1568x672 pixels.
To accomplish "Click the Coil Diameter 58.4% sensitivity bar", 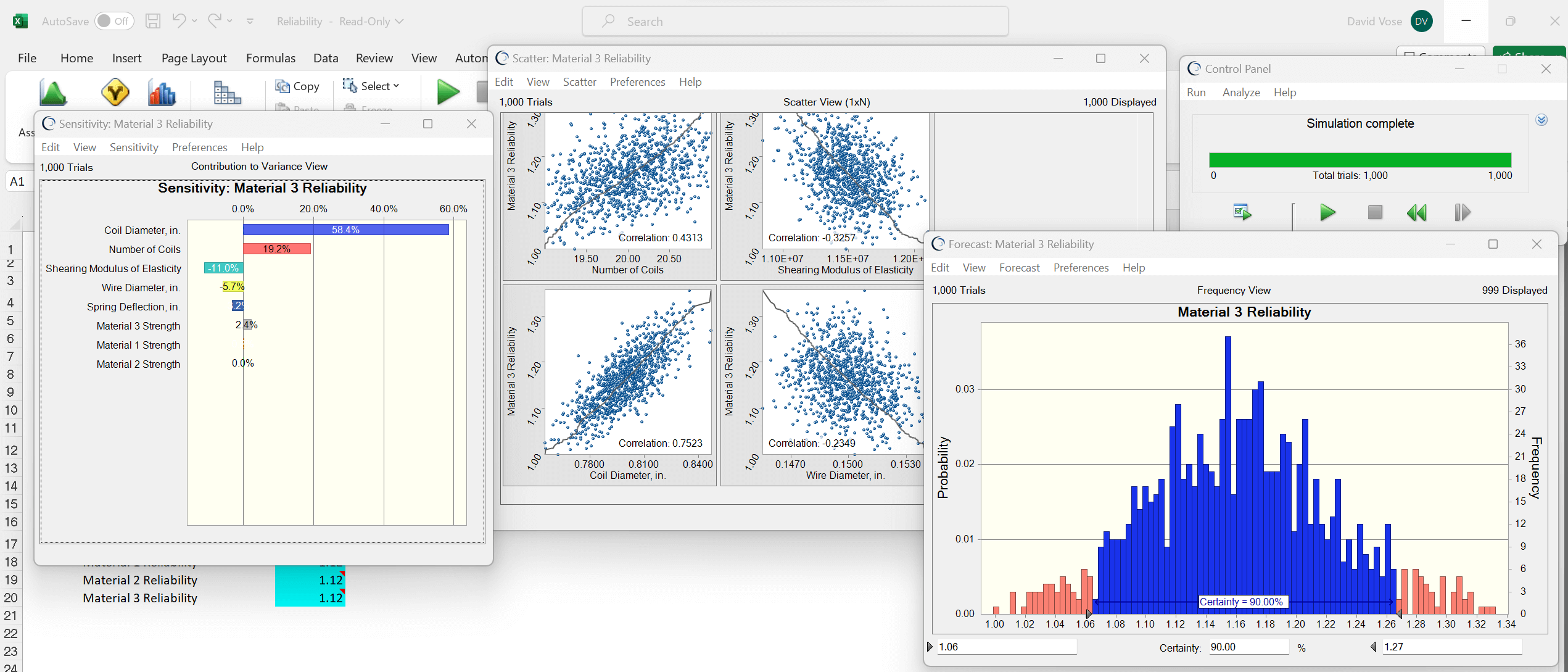I will click(x=345, y=230).
